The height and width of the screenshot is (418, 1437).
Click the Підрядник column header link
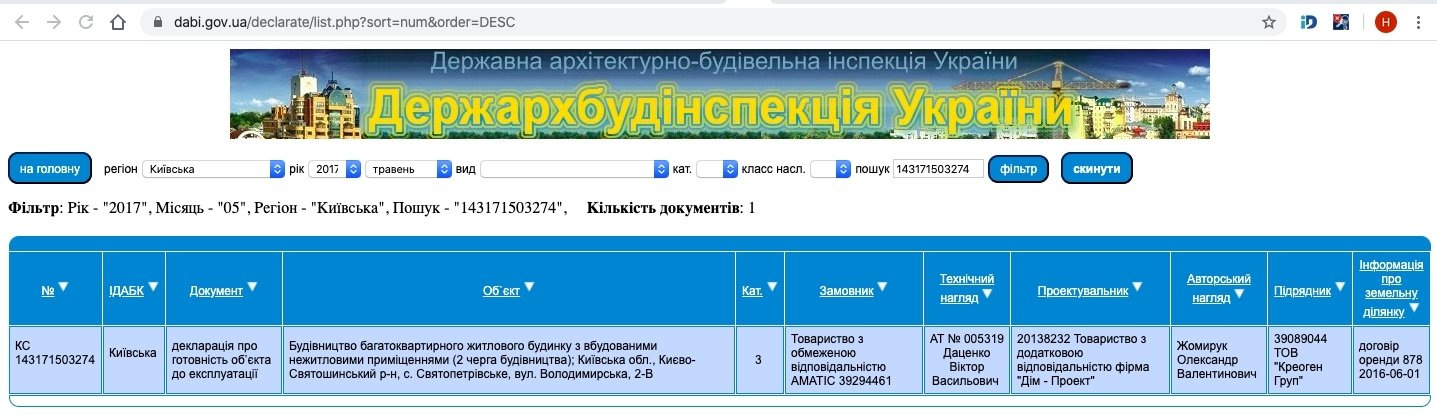click(x=1302, y=291)
